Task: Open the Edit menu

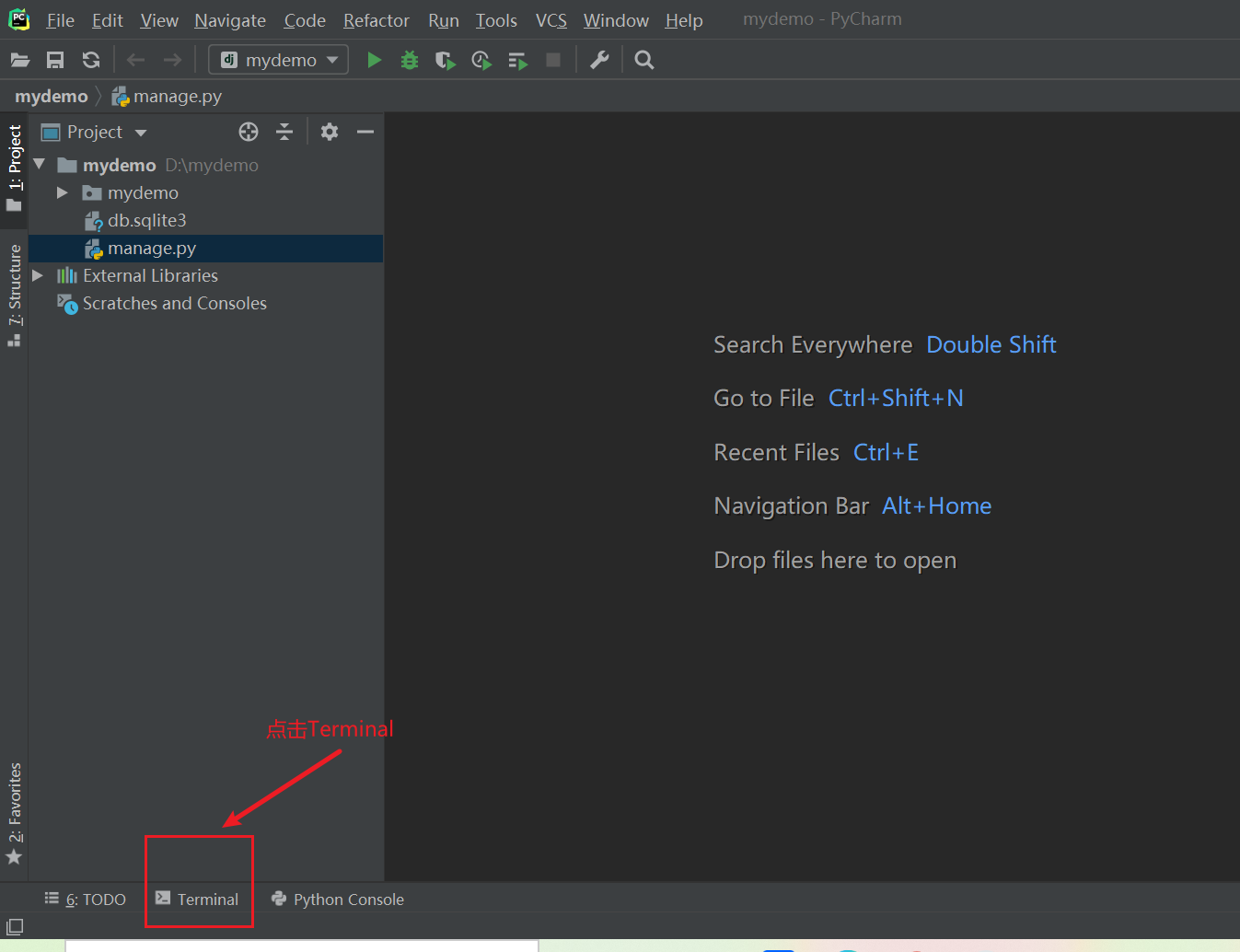Action: coord(108,20)
